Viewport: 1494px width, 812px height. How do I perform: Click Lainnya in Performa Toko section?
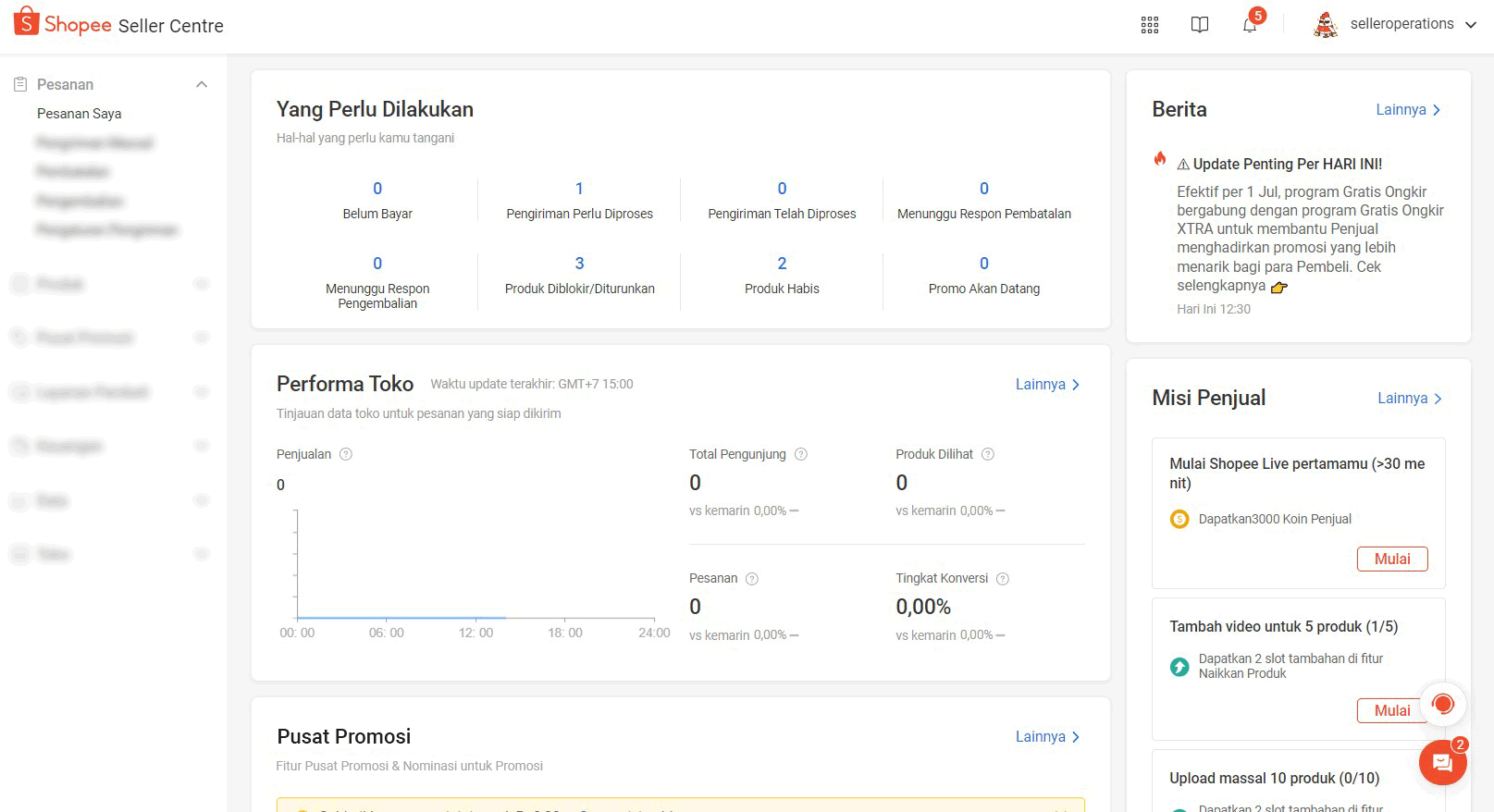pyautogui.click(x=1048, y=384)
